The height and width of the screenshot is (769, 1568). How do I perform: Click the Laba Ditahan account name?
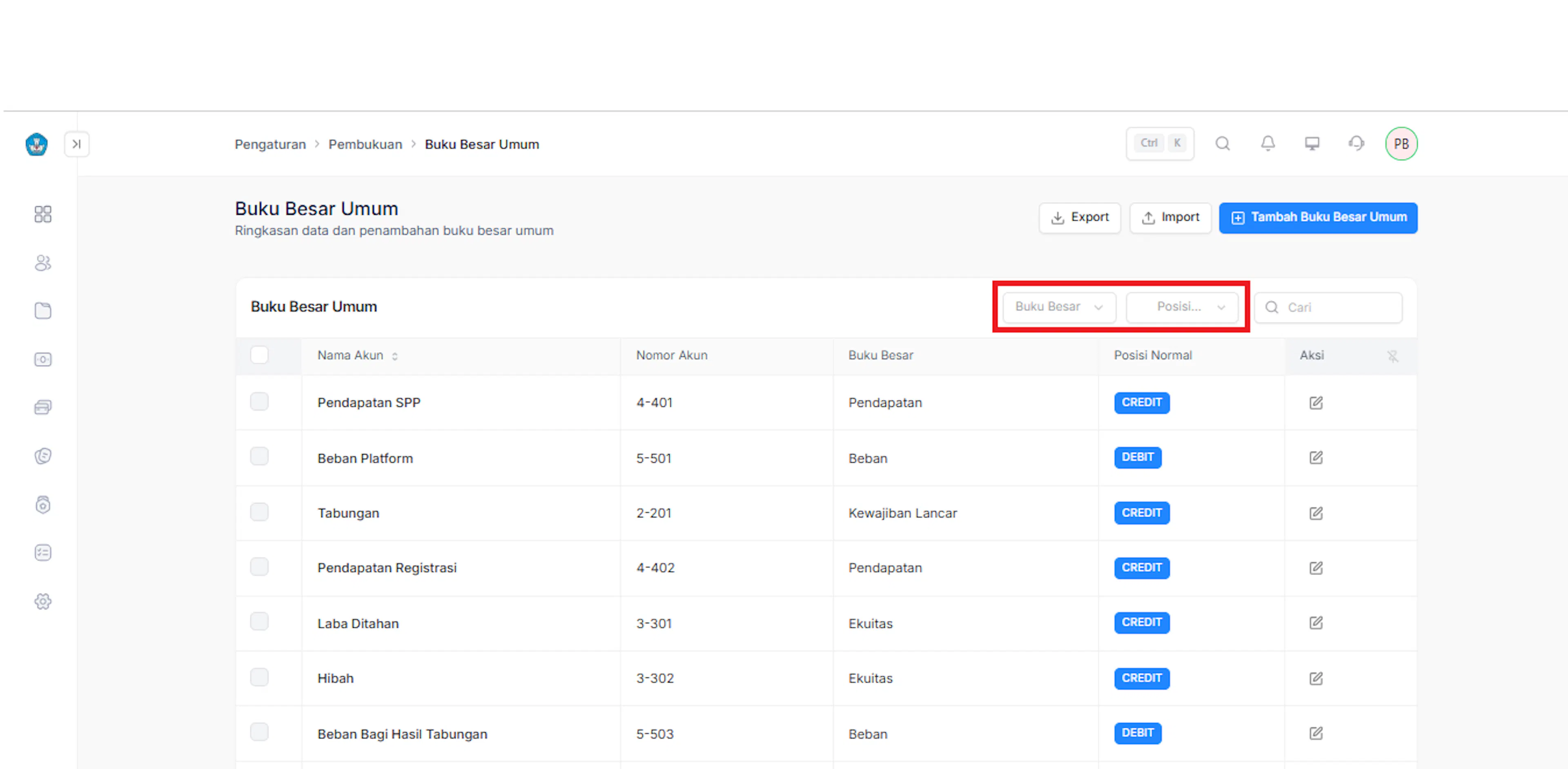[358, 624]
